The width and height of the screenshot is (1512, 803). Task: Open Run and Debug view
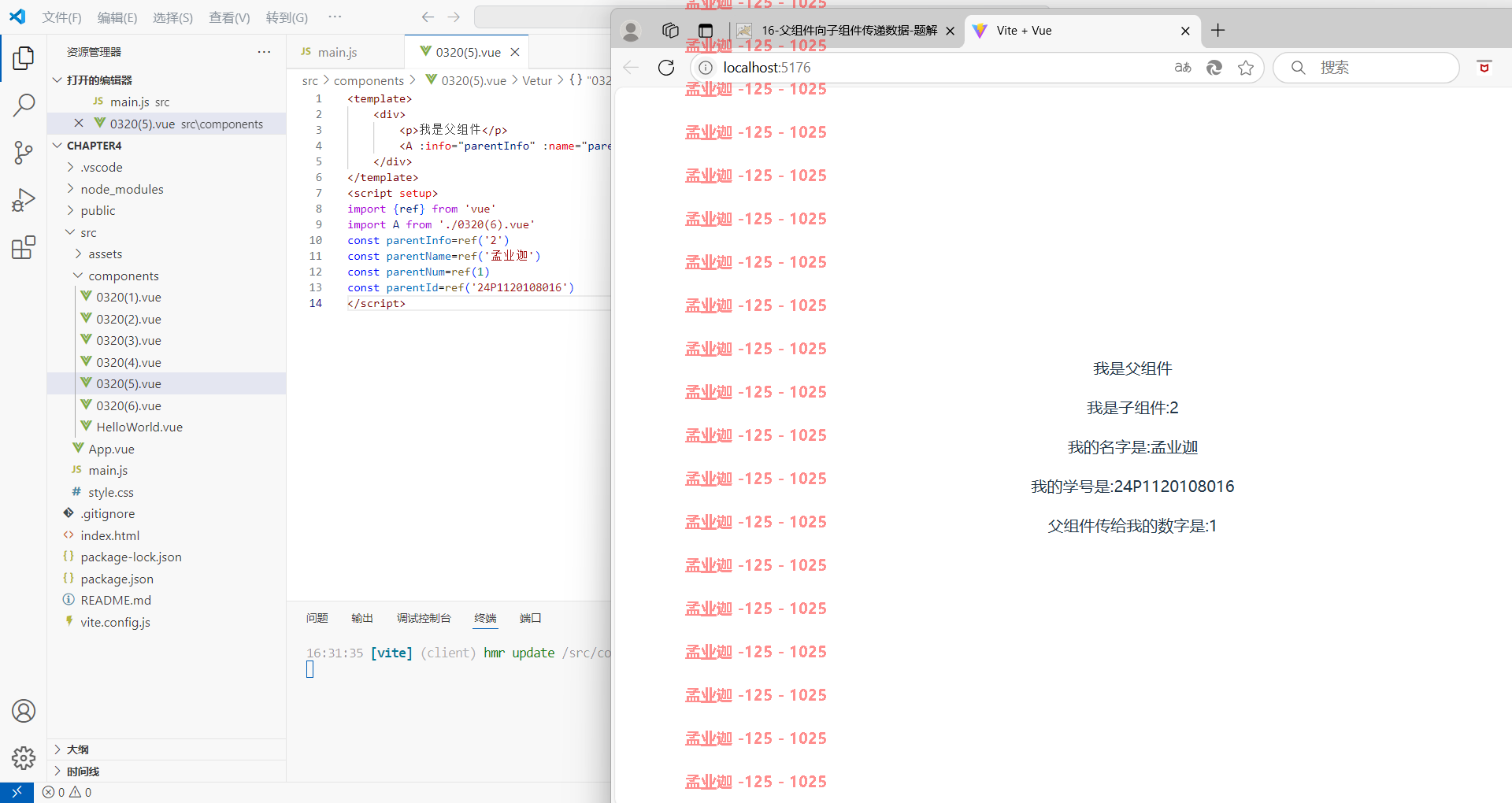coord(24,200)
